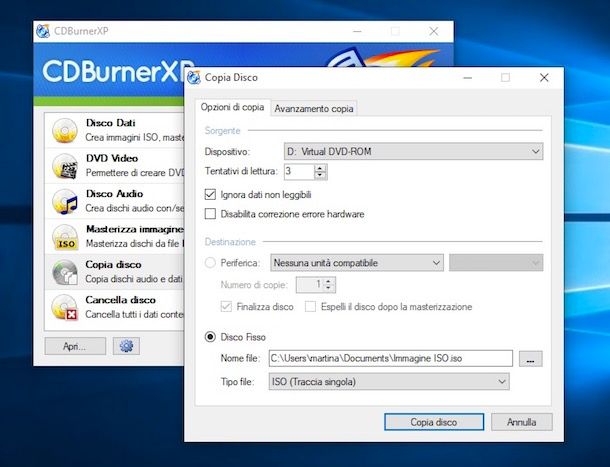The height and width of the screenshot is (467, 610).
Task: Select the DVD Video entry text
Action: (112, 158)
